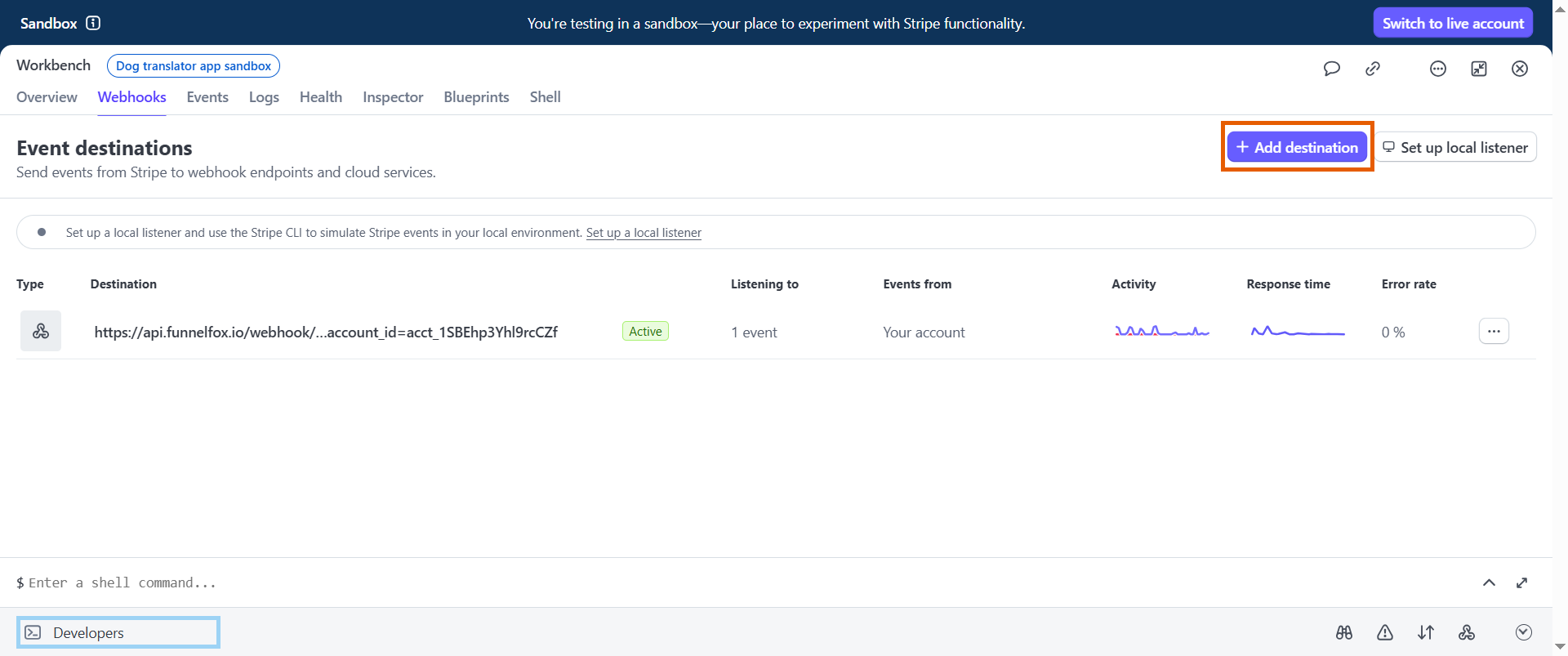This screenshot has height=656, width=1568.
Task: Click Set up local listener button
Action: 1455,147
